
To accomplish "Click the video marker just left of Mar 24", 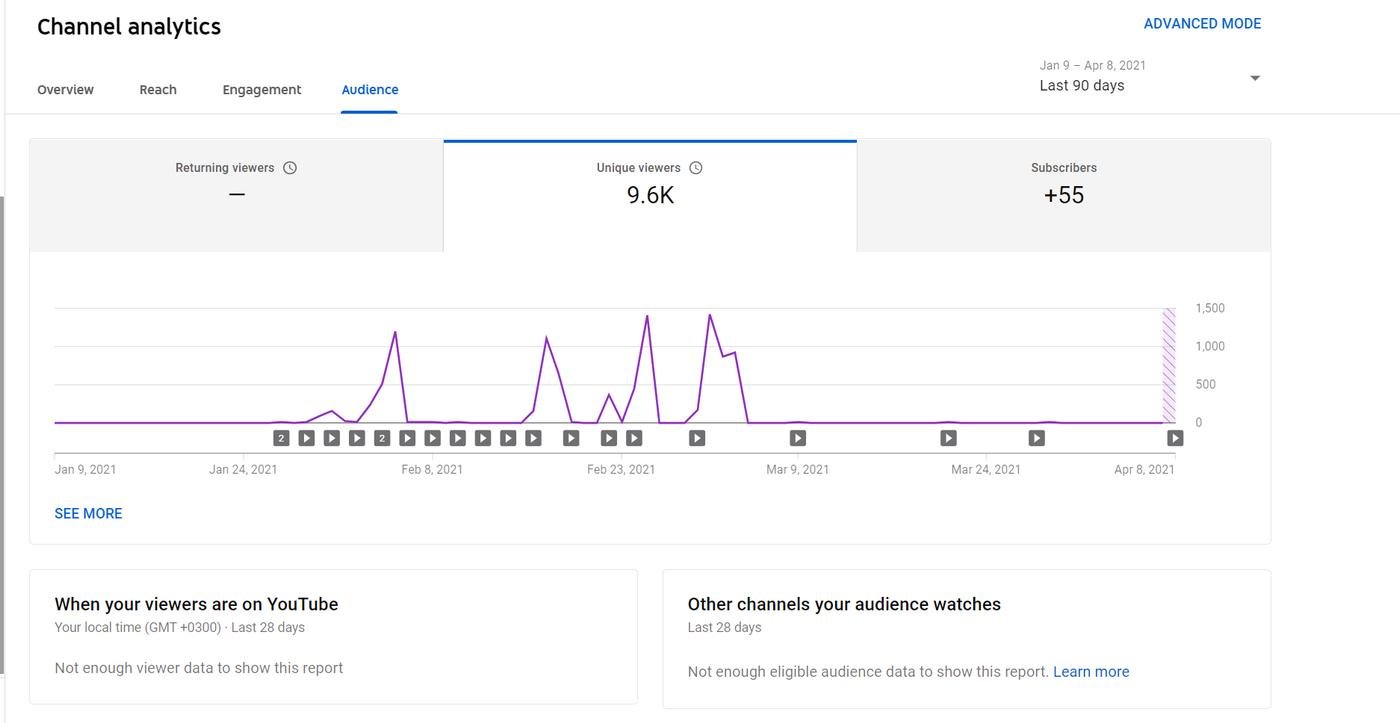I will tap(948, 438).
